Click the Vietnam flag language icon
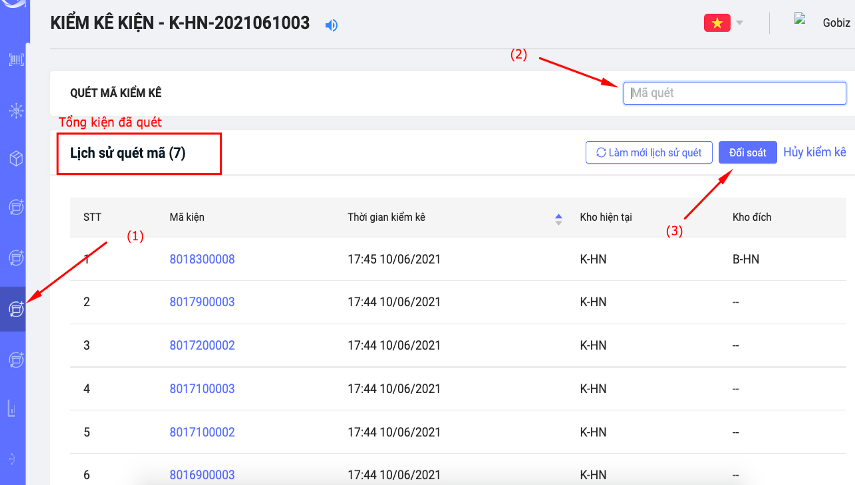The width and height of the screenshot is (855, 485). [x=716, y=23]
